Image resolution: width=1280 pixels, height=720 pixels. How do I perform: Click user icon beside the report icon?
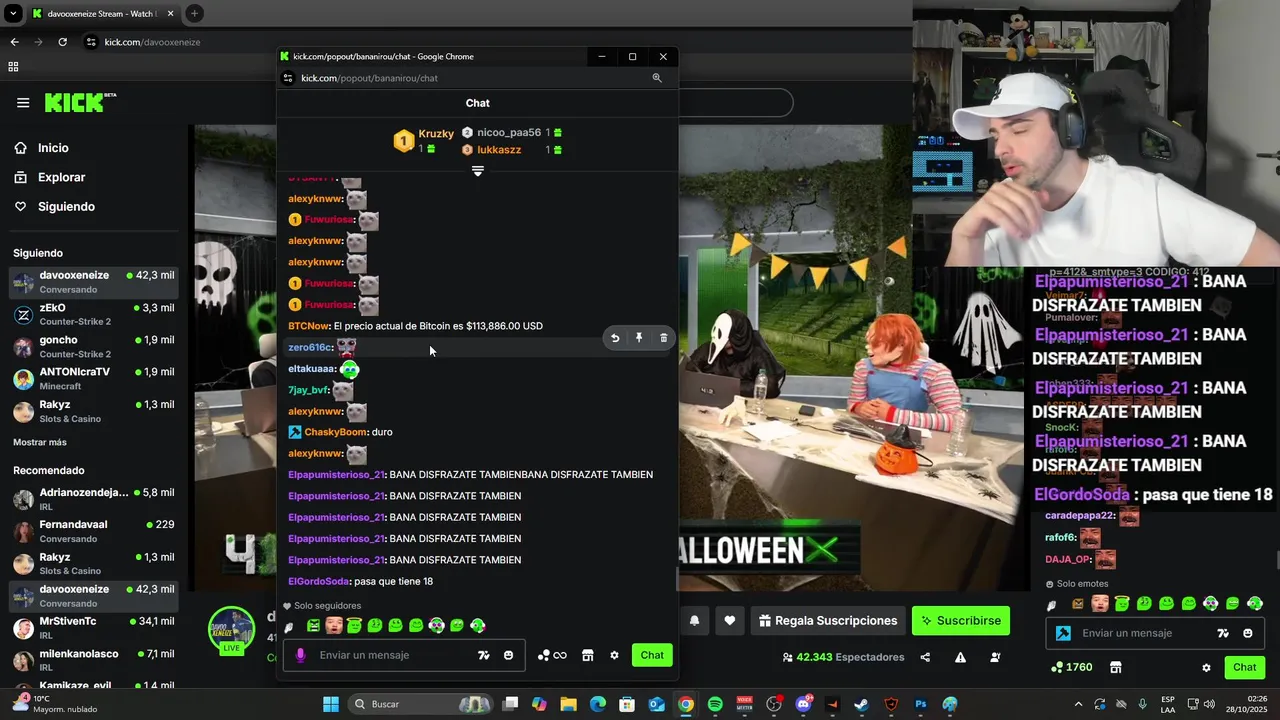pos(995,657)
